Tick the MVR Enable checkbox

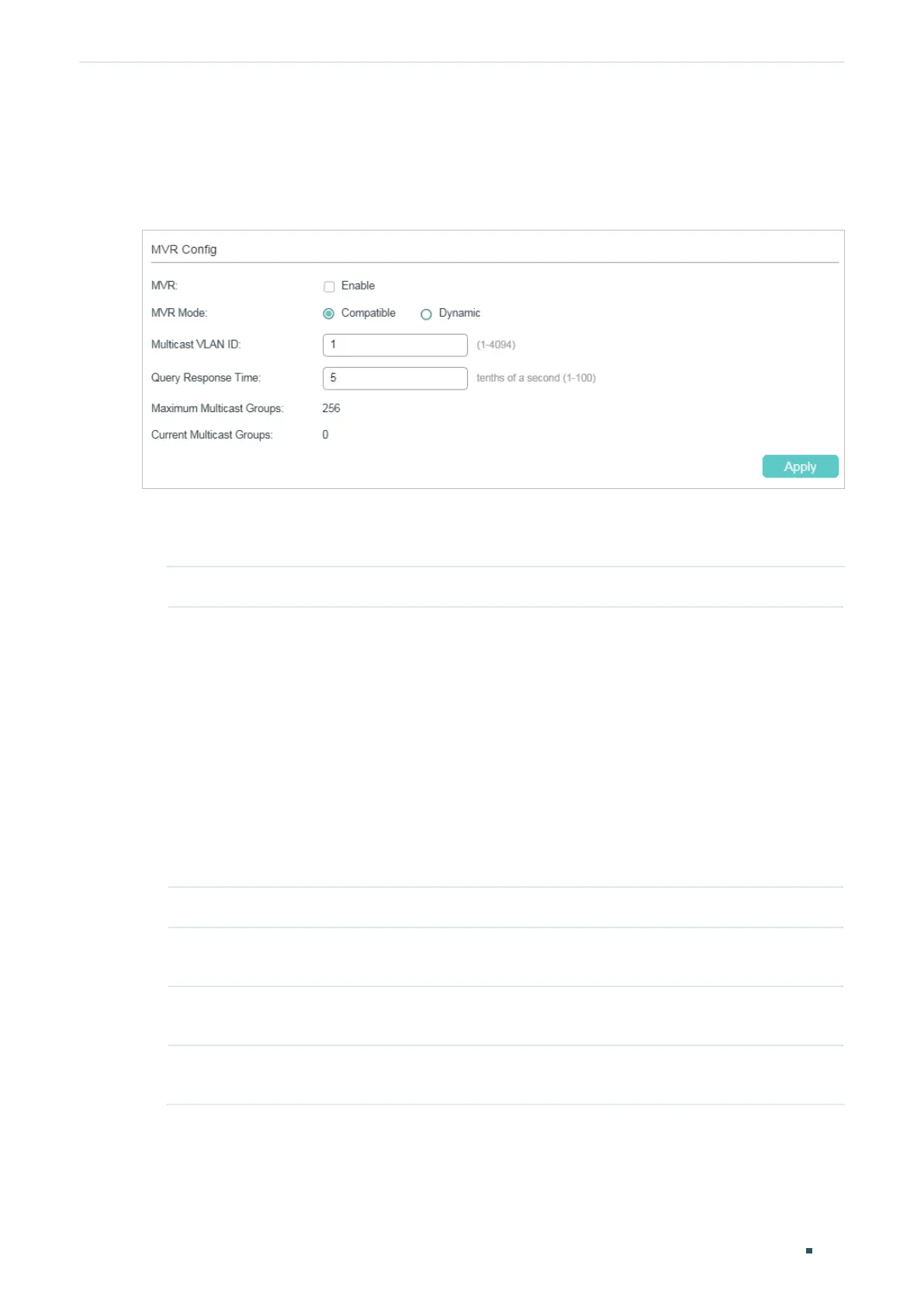tap(329, 286)
